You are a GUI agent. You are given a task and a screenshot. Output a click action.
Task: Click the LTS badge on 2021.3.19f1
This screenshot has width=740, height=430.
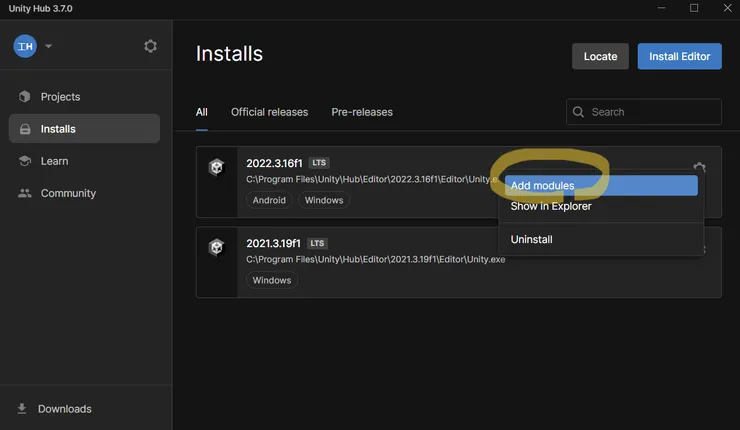pos(317,243)
